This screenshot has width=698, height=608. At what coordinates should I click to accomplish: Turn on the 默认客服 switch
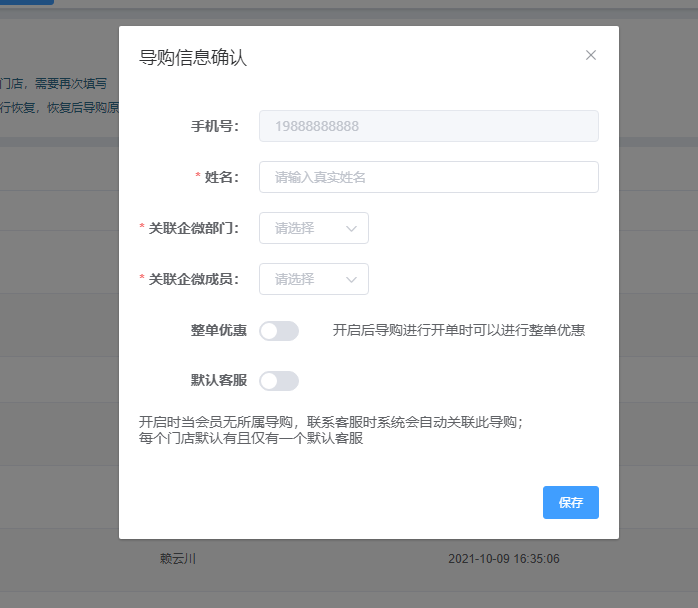tap(279, 381)
